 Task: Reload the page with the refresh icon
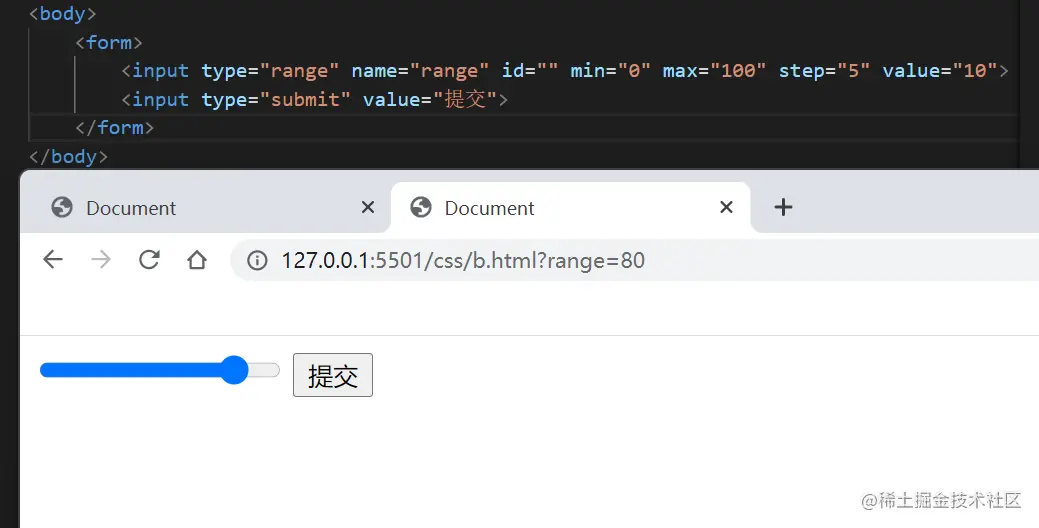[x=149, y=260]
